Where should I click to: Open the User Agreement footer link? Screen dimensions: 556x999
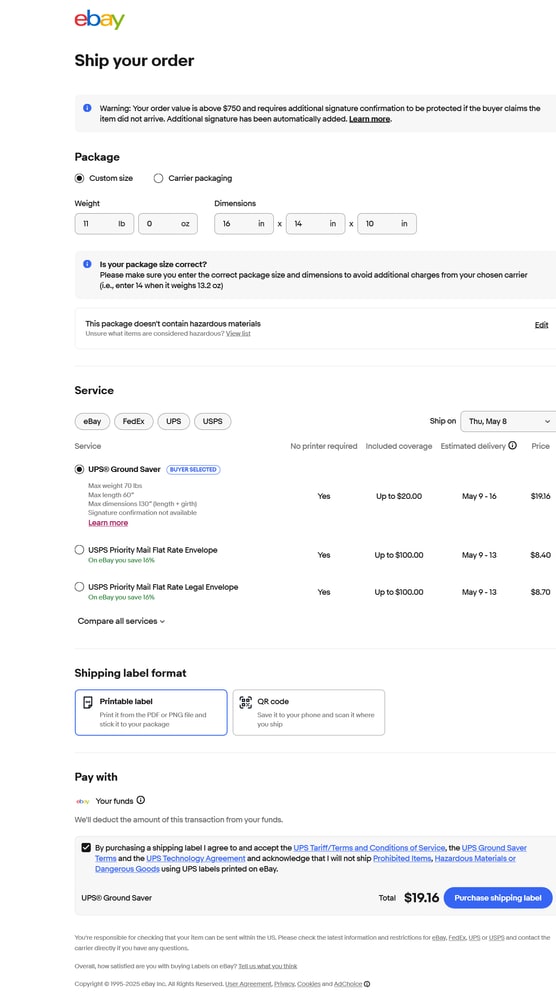pyautogui.click(x=248, y=984)
